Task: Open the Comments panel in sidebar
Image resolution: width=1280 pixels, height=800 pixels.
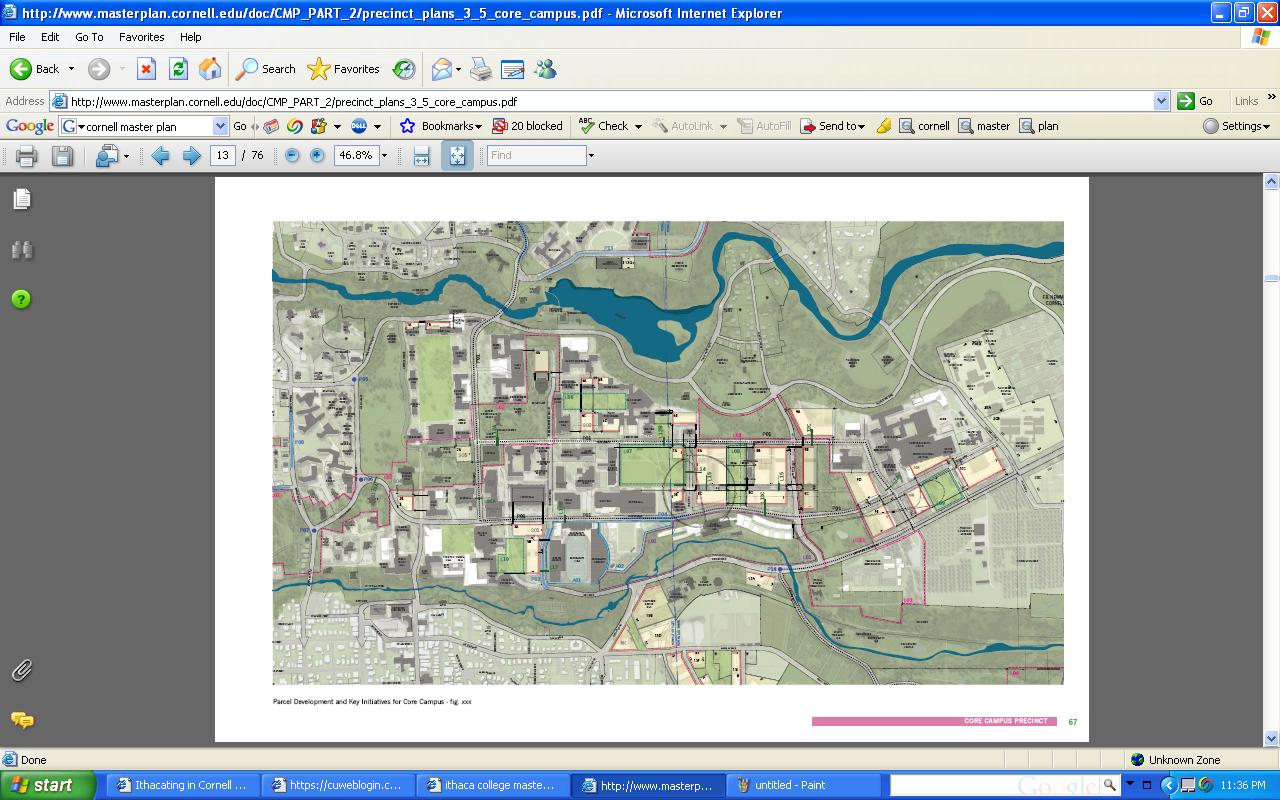Action: coord(22,720)
